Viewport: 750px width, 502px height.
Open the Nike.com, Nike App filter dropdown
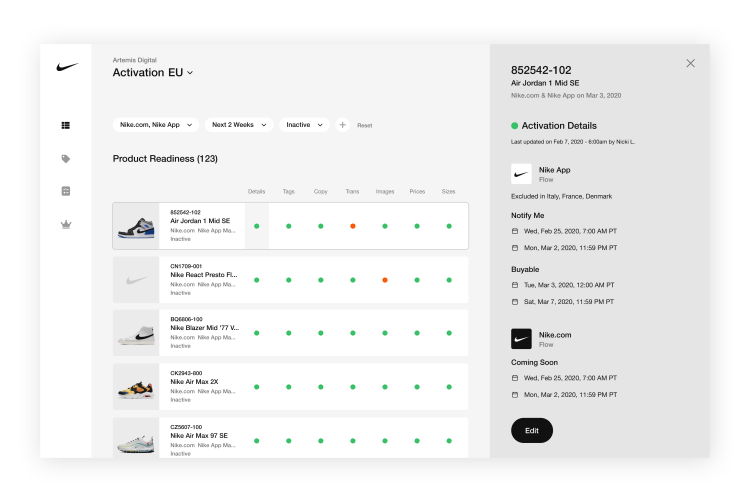(156, 125)
